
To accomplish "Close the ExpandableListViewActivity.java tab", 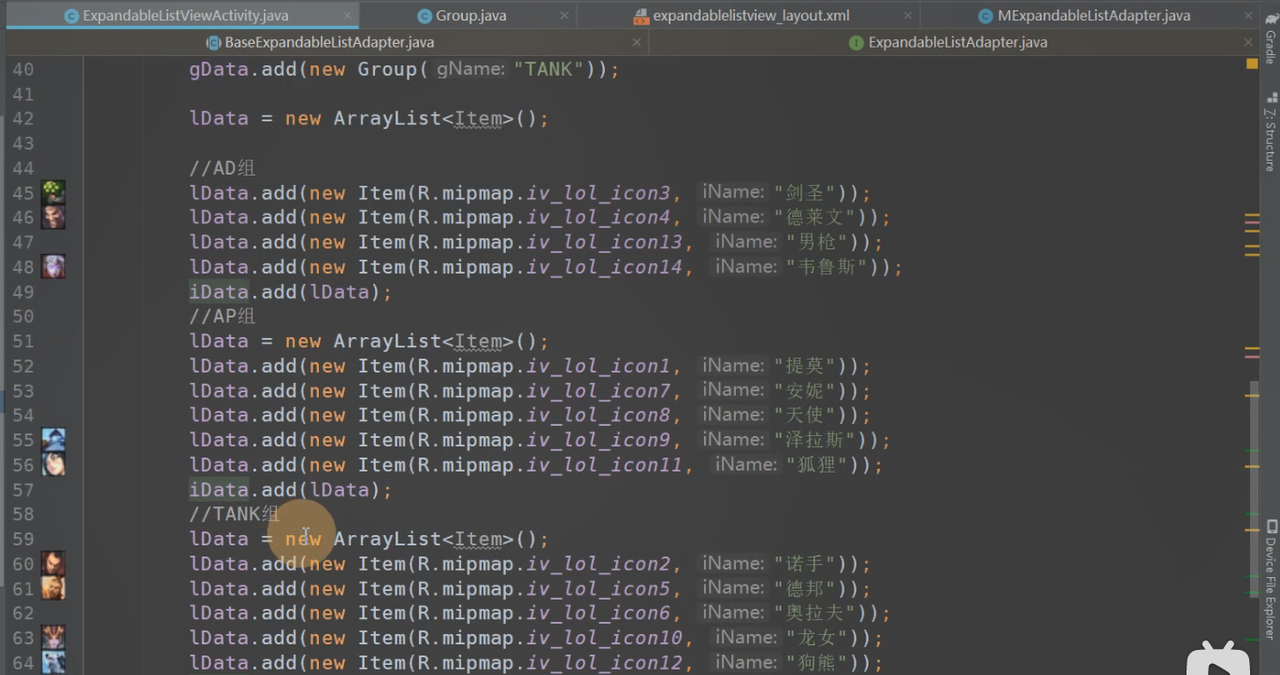I will (x=347, y=16).
